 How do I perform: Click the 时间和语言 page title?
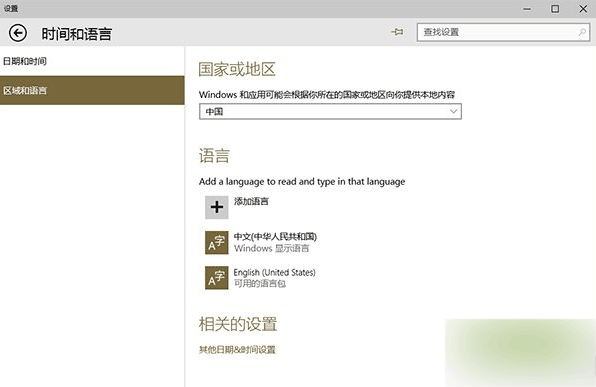coord(76,34)
